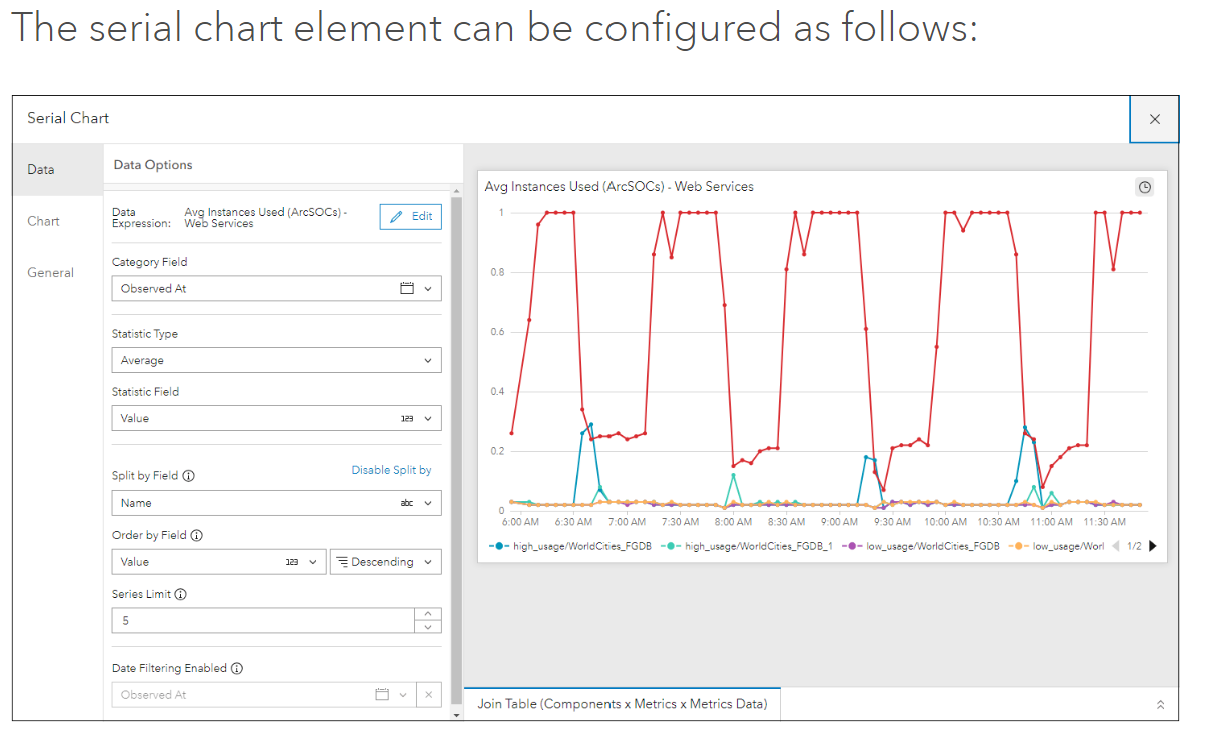Open the Descending sort order dropdown
Screen dimensions: 1216x742
(x=430, y=561)
